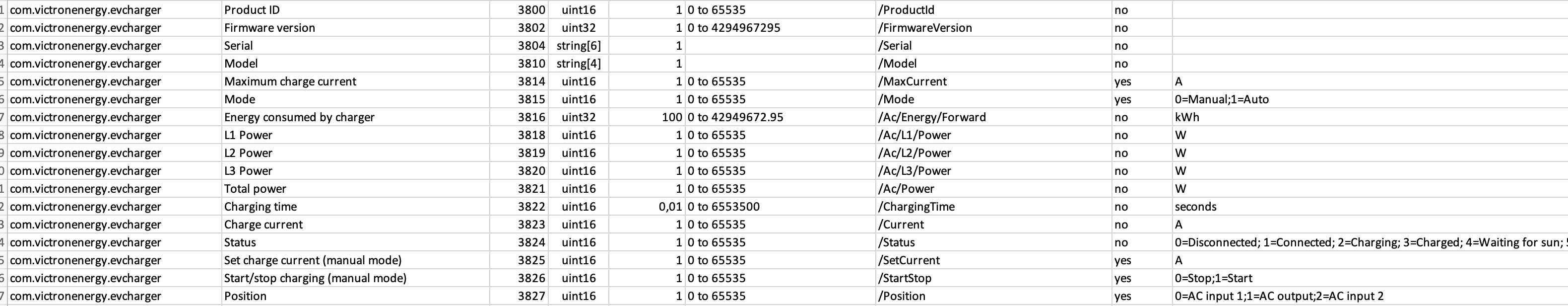Click the /Ac/L1/Power path cell
The image size is (1568, 306).
pyautogui.click(x=993, y=135)
